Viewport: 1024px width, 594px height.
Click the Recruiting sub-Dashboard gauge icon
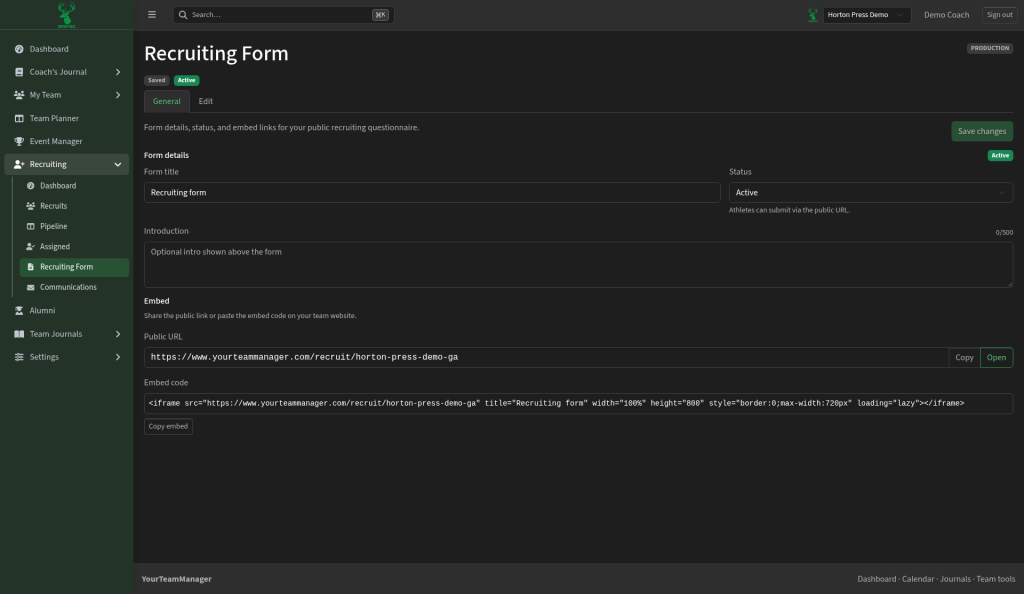[31, 186]
